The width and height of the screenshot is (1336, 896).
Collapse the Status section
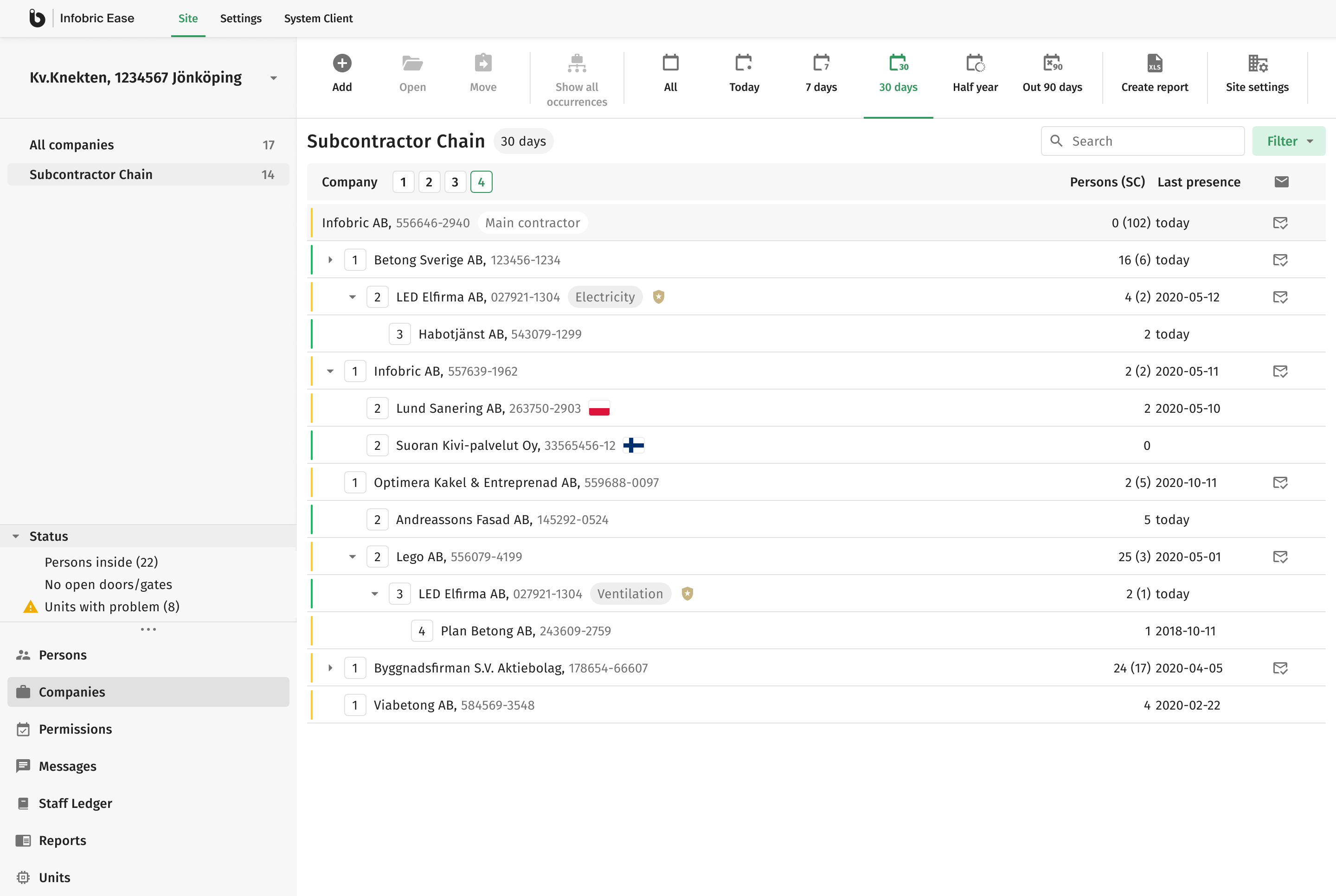pyautogui.click(x=16, y=537)
